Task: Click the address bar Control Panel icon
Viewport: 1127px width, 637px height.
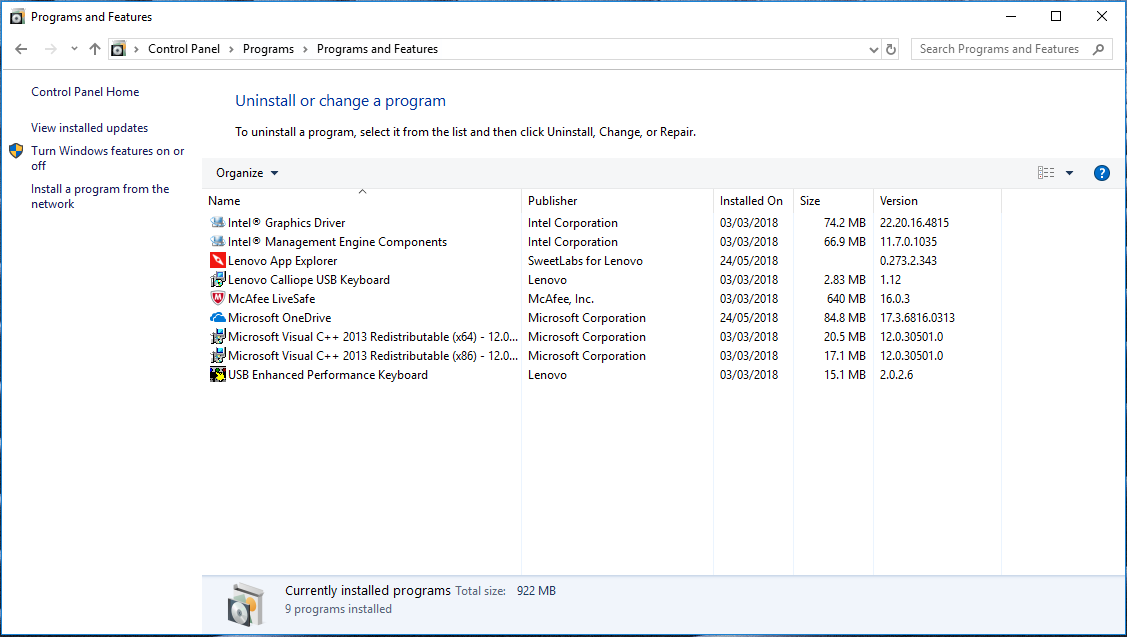Action: tap(119, 49)
